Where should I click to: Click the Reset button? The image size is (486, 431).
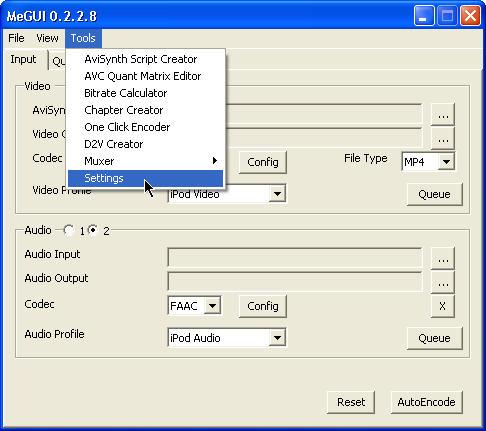pyautogui.click(x=351, y=402)
